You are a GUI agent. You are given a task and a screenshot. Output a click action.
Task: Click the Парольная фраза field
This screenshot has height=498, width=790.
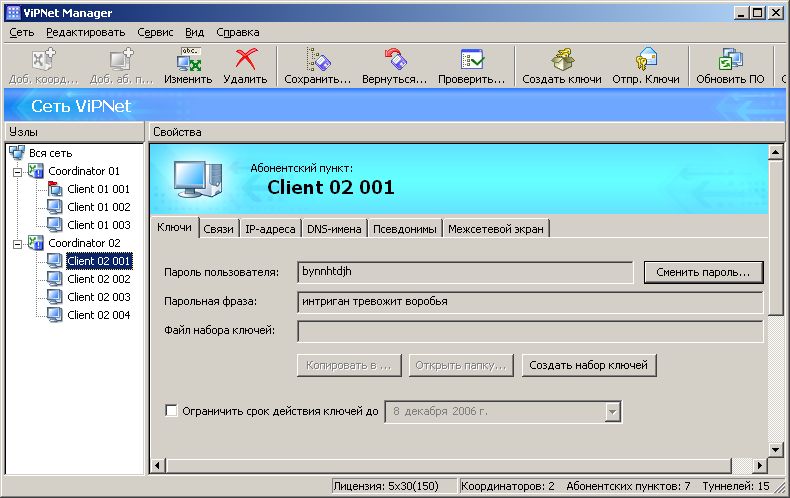pyautogui.click(x=530, y=302)
